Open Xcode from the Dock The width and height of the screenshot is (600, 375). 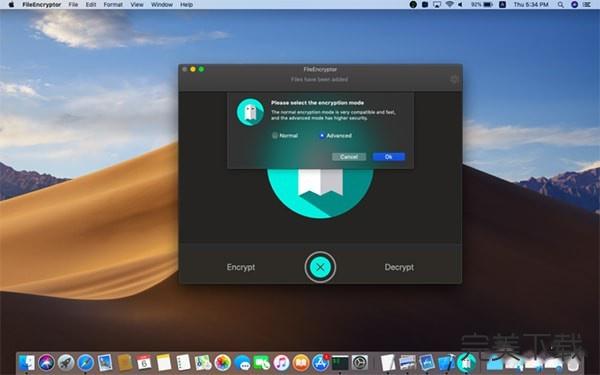tap(446, 362)
